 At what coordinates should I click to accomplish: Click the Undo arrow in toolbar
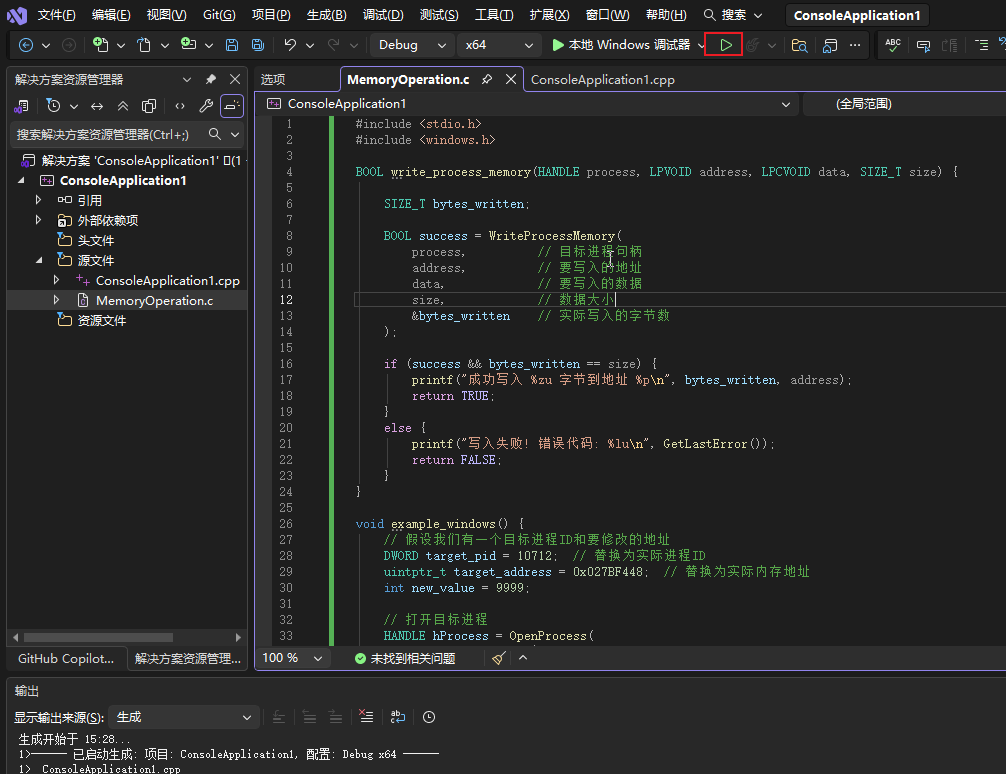[290, 45]
